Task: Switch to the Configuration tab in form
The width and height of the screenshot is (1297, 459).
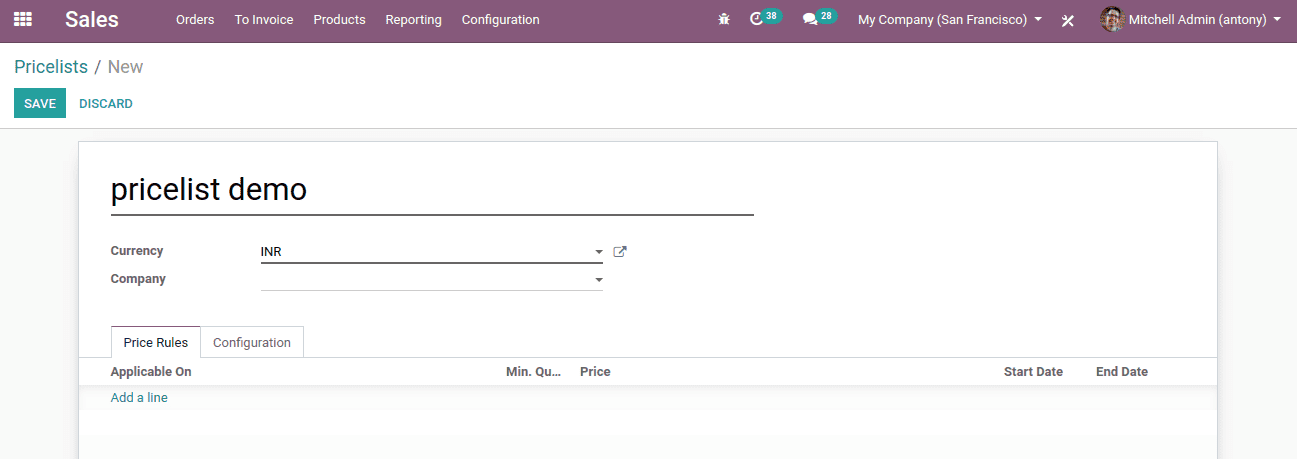Action: (x=252, y=342)
